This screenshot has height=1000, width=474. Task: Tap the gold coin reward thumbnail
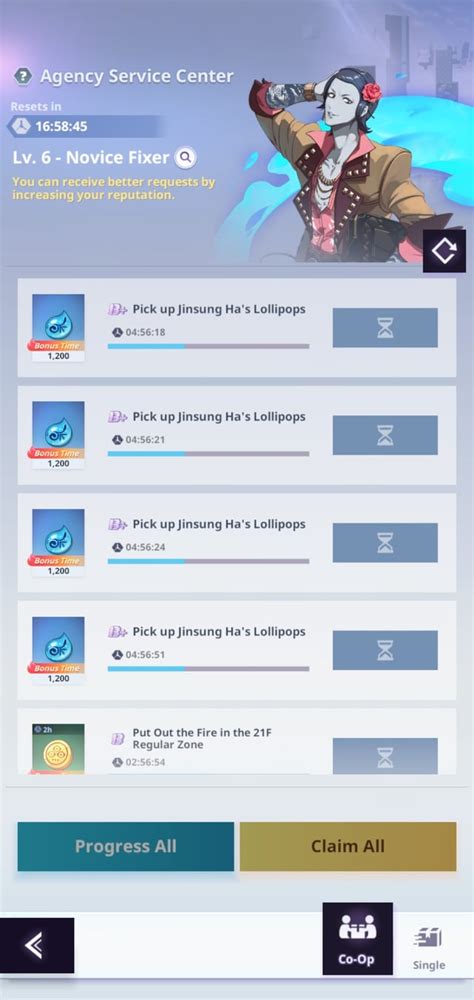(58, 749)
